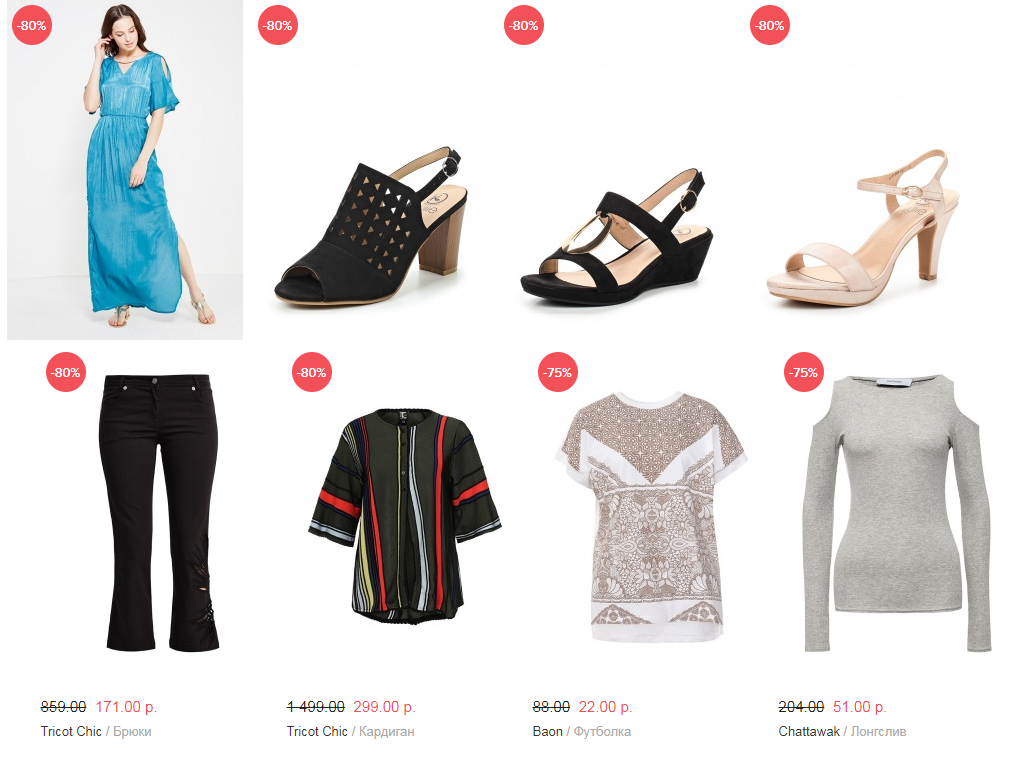Click the -75% badge on grey longsleeve
The height and width of the screenshot is (769, 1027).
pyautogui.click(x=804, y=372)
